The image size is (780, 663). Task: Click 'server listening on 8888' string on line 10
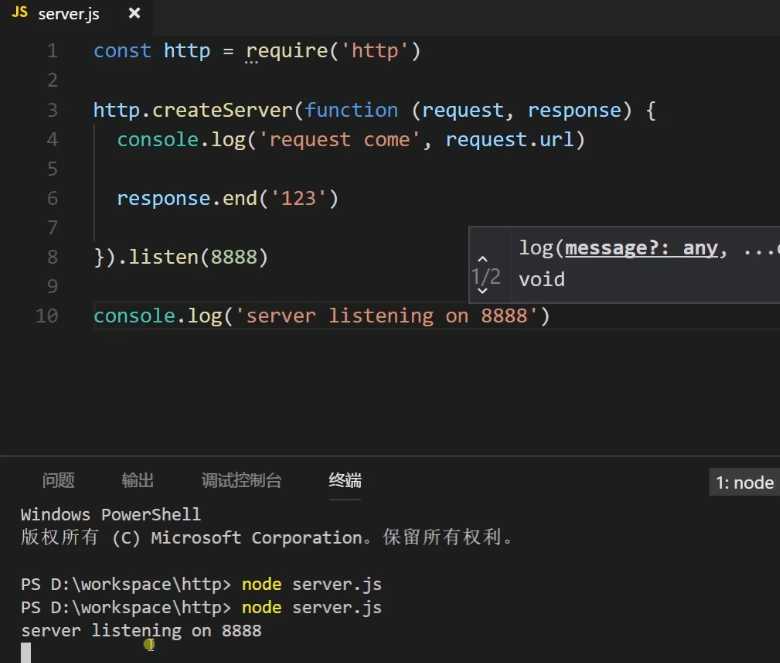387,316
